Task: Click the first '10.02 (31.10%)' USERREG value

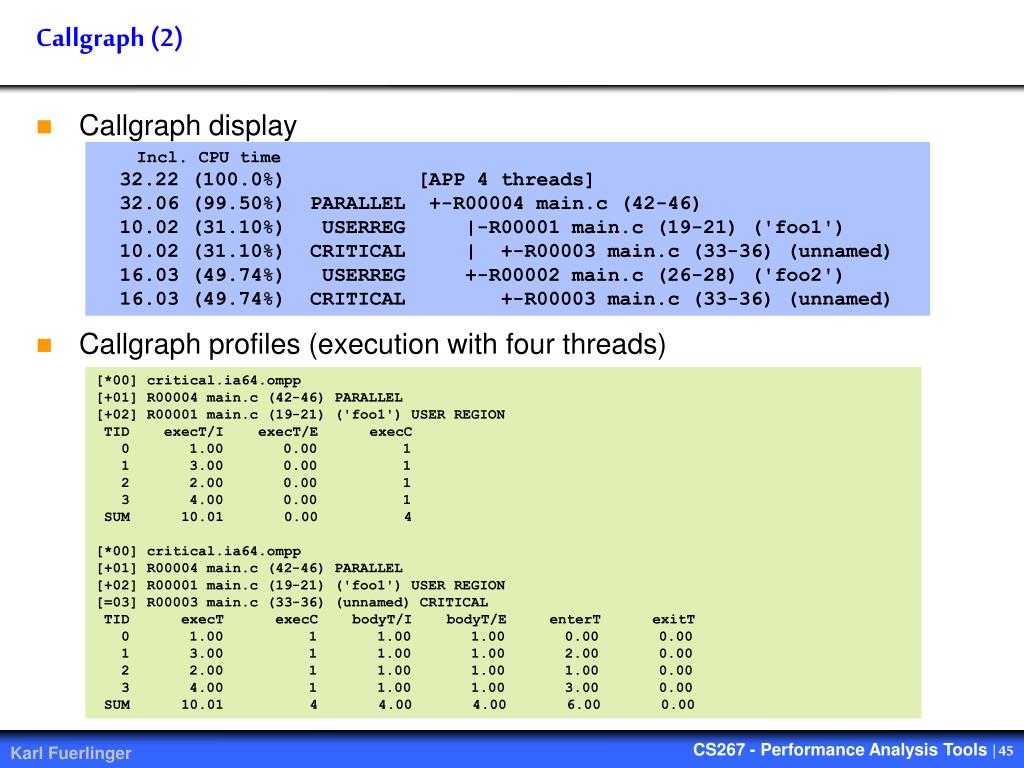Action: pyautogui.click(x=201, y=227)
